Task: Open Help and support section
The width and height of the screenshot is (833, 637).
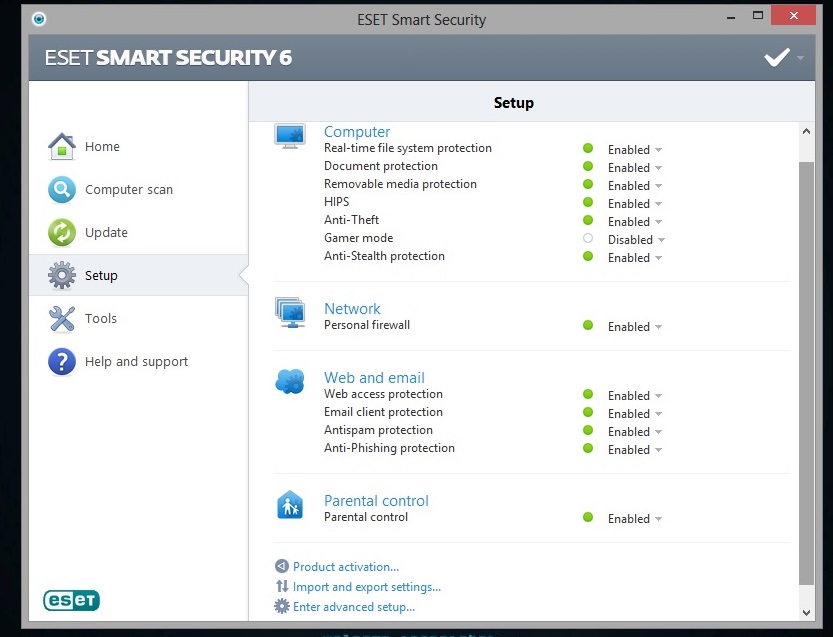Action: tap(137, 362)
